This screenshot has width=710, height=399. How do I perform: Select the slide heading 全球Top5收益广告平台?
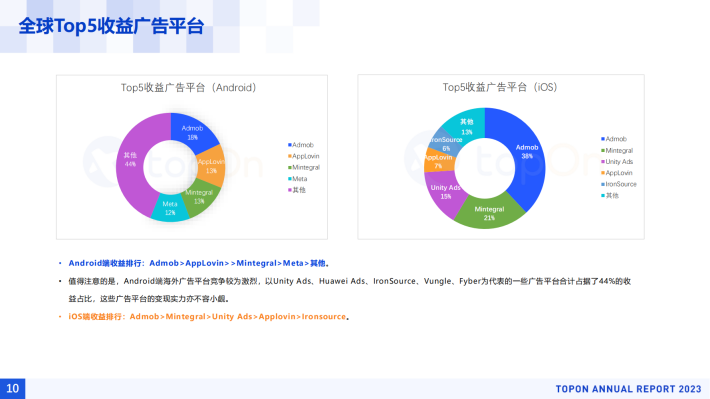111,26
